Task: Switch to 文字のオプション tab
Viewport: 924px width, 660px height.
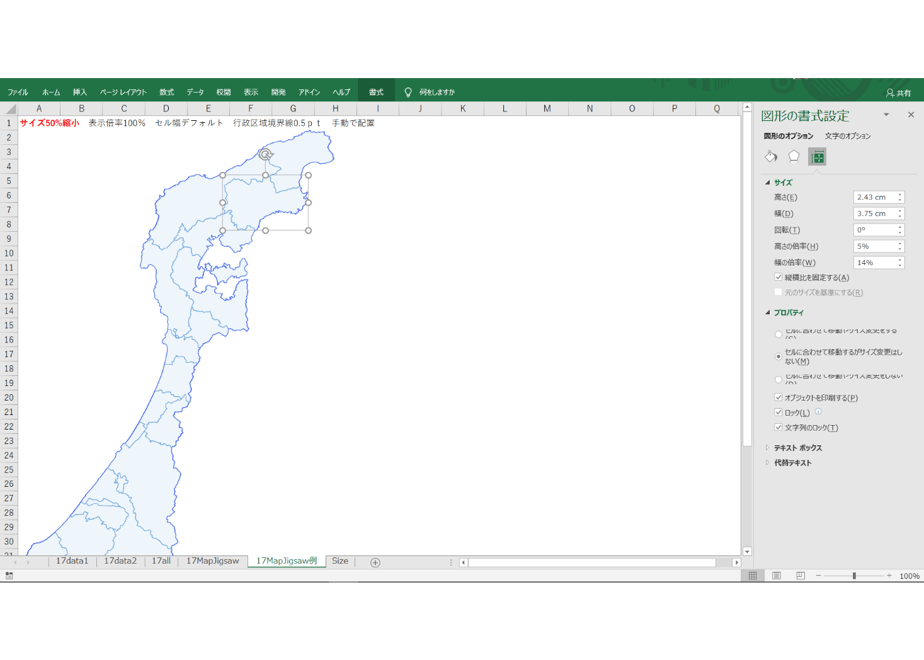Action: click(847, 136)
